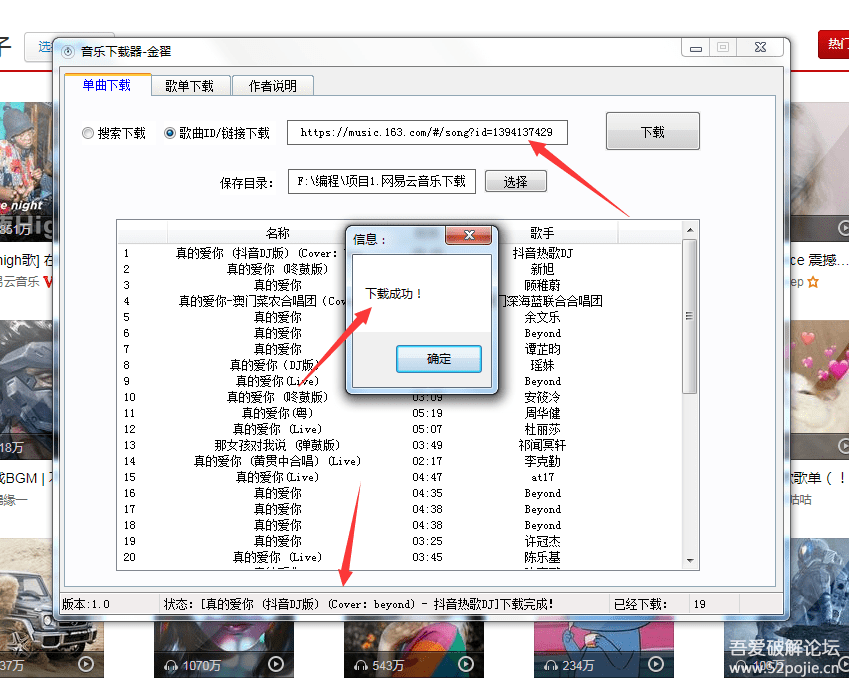Viewport: 849px width, 685px height.
Task: Click 选择 to choose save directory
Action: [x=515, y=181]
